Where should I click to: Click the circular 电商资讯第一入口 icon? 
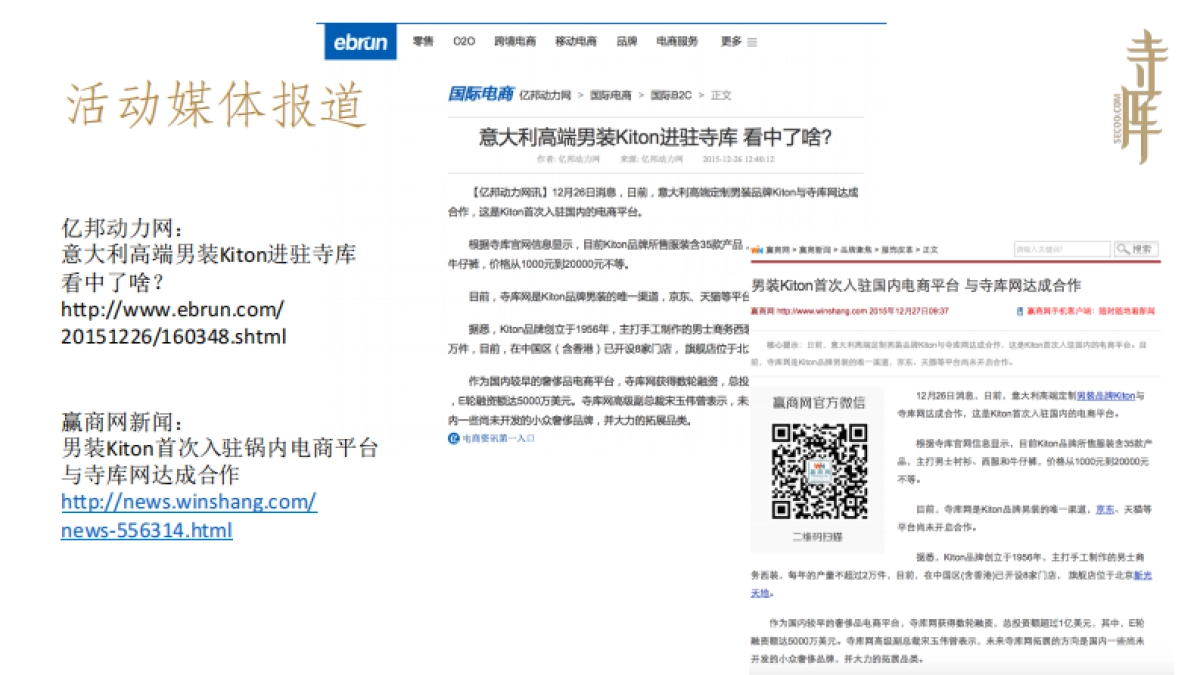click(454, 438)
